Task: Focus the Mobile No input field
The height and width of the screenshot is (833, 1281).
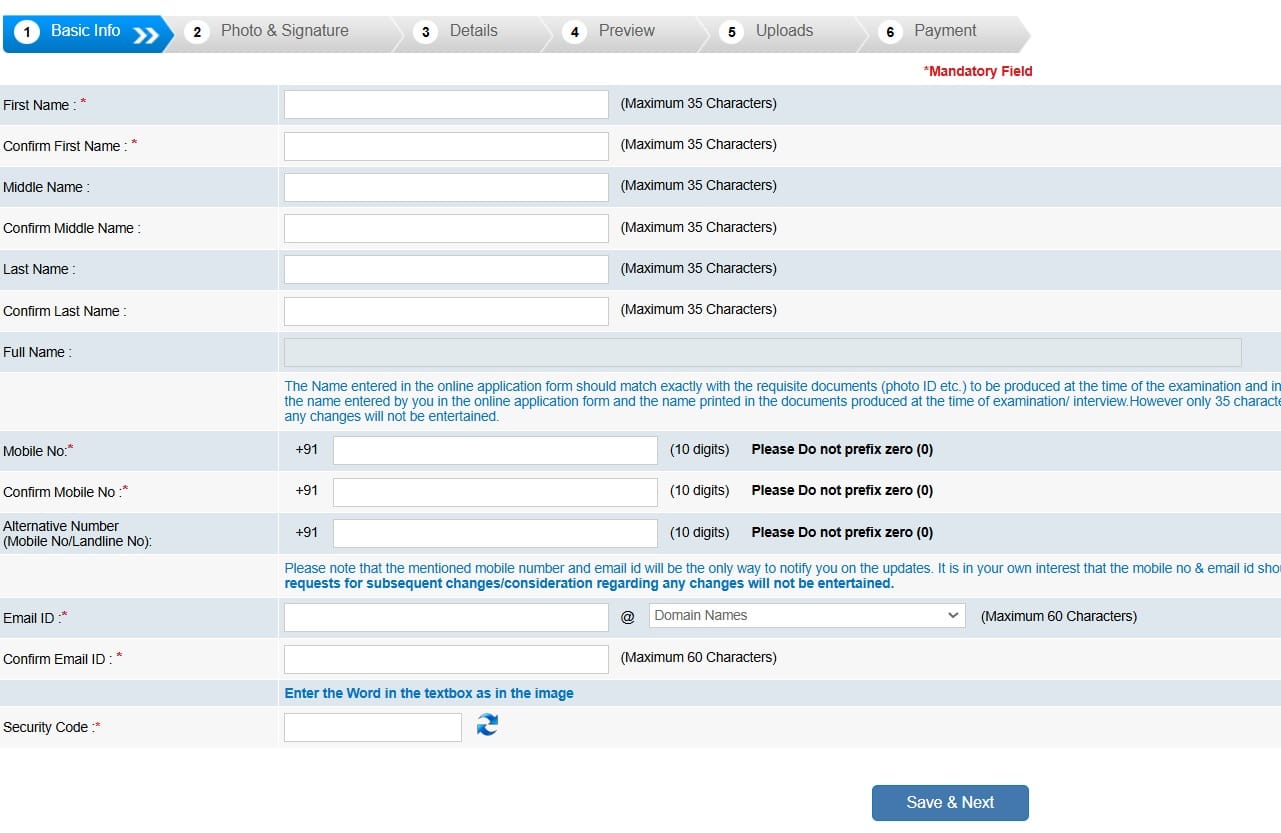Action: [495, 450]
